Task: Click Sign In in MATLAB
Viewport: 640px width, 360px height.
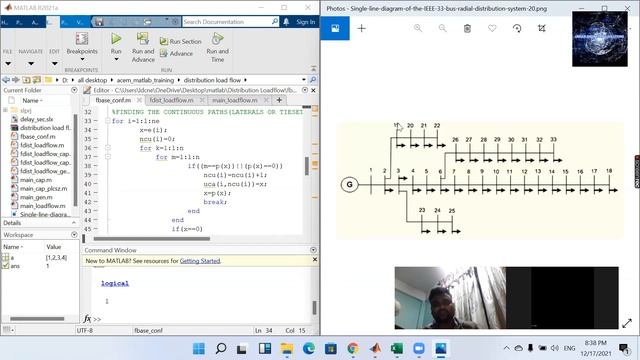Action: (x=305, y=22)
